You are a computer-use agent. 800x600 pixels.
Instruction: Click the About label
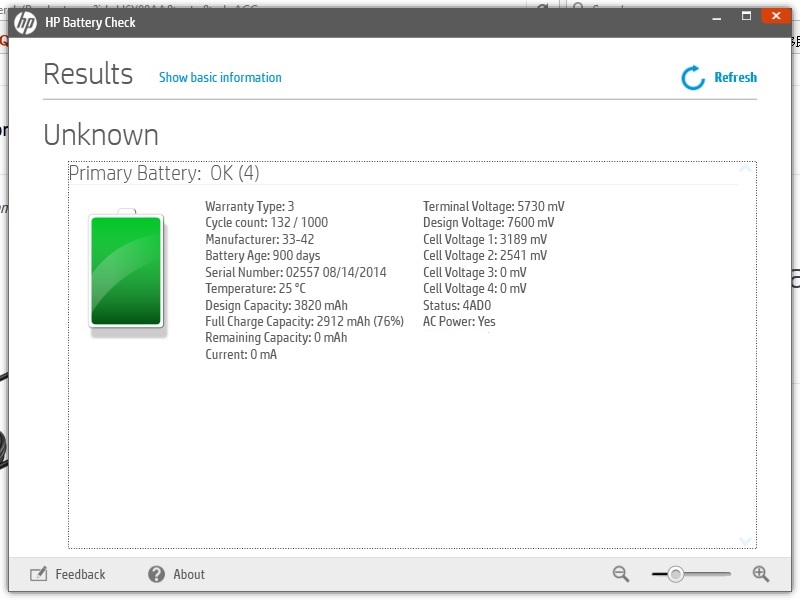pos(190,574)
